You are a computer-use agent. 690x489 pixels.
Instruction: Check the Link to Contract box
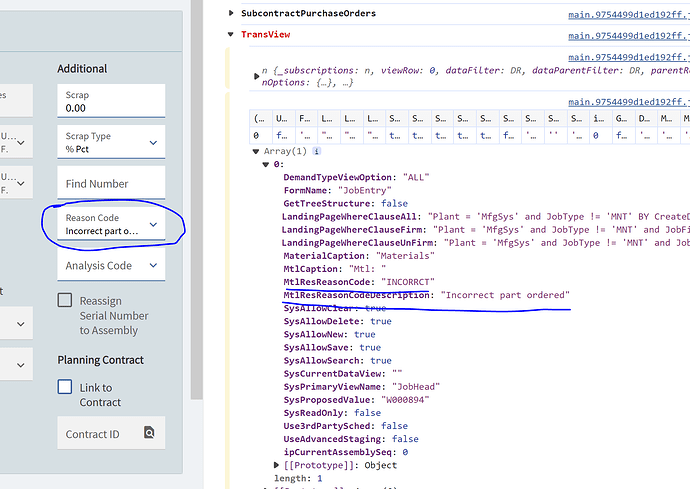click(65, 387)
